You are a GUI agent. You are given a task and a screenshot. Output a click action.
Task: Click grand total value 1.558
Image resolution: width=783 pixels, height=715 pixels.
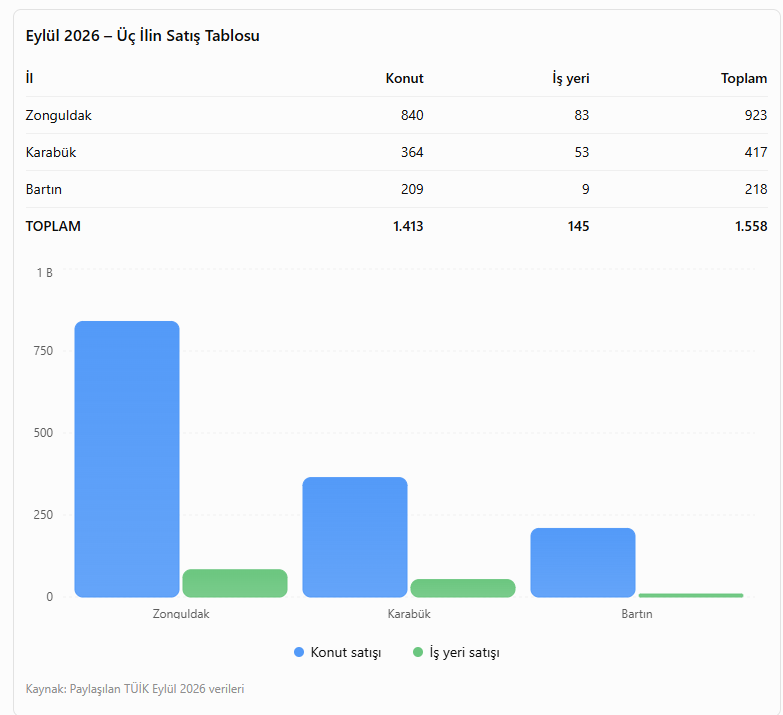click(x=751, y=226)
